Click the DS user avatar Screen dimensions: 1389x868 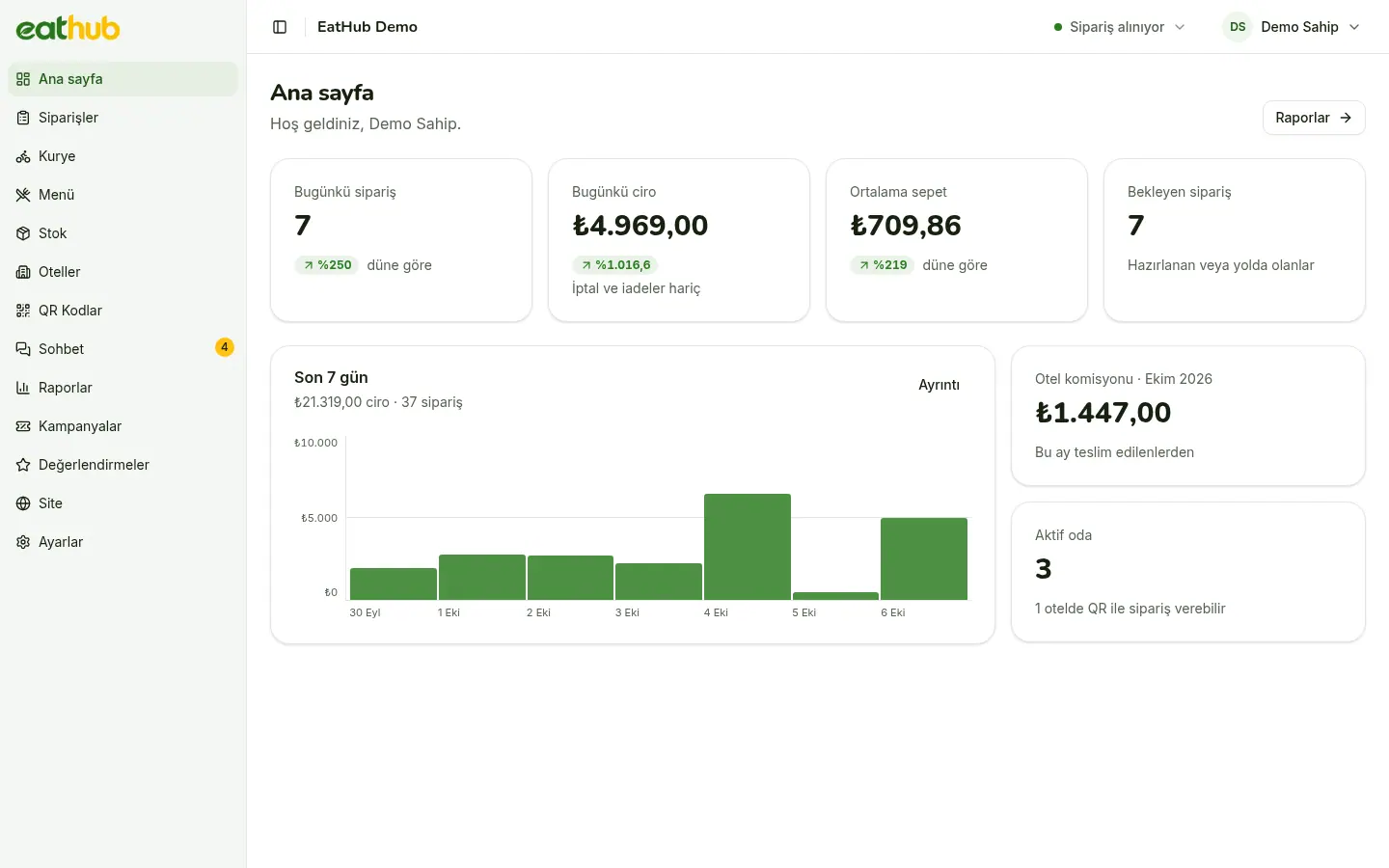(x=1238, y=27)
